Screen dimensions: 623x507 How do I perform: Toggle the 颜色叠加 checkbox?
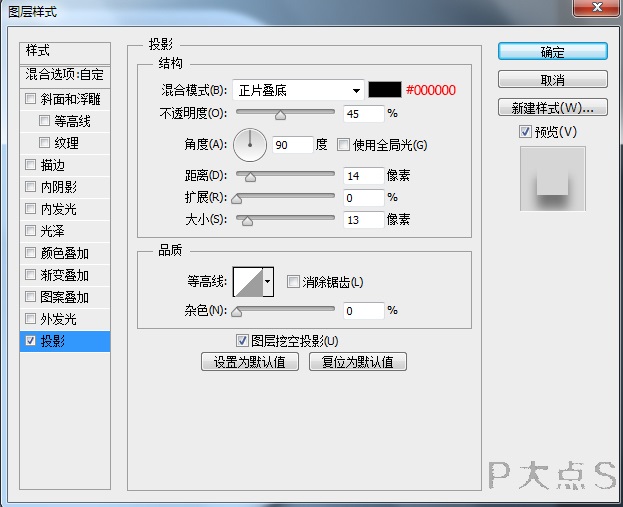point(31,252)
